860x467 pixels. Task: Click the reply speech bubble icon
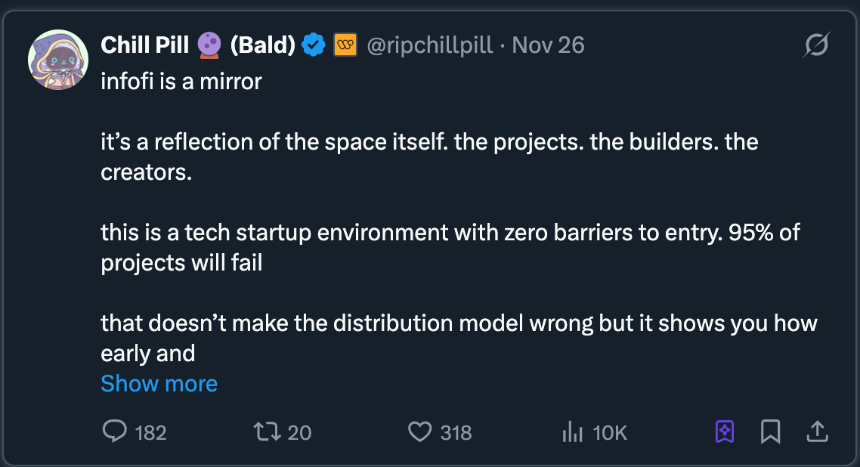click(x=115, y=432)
